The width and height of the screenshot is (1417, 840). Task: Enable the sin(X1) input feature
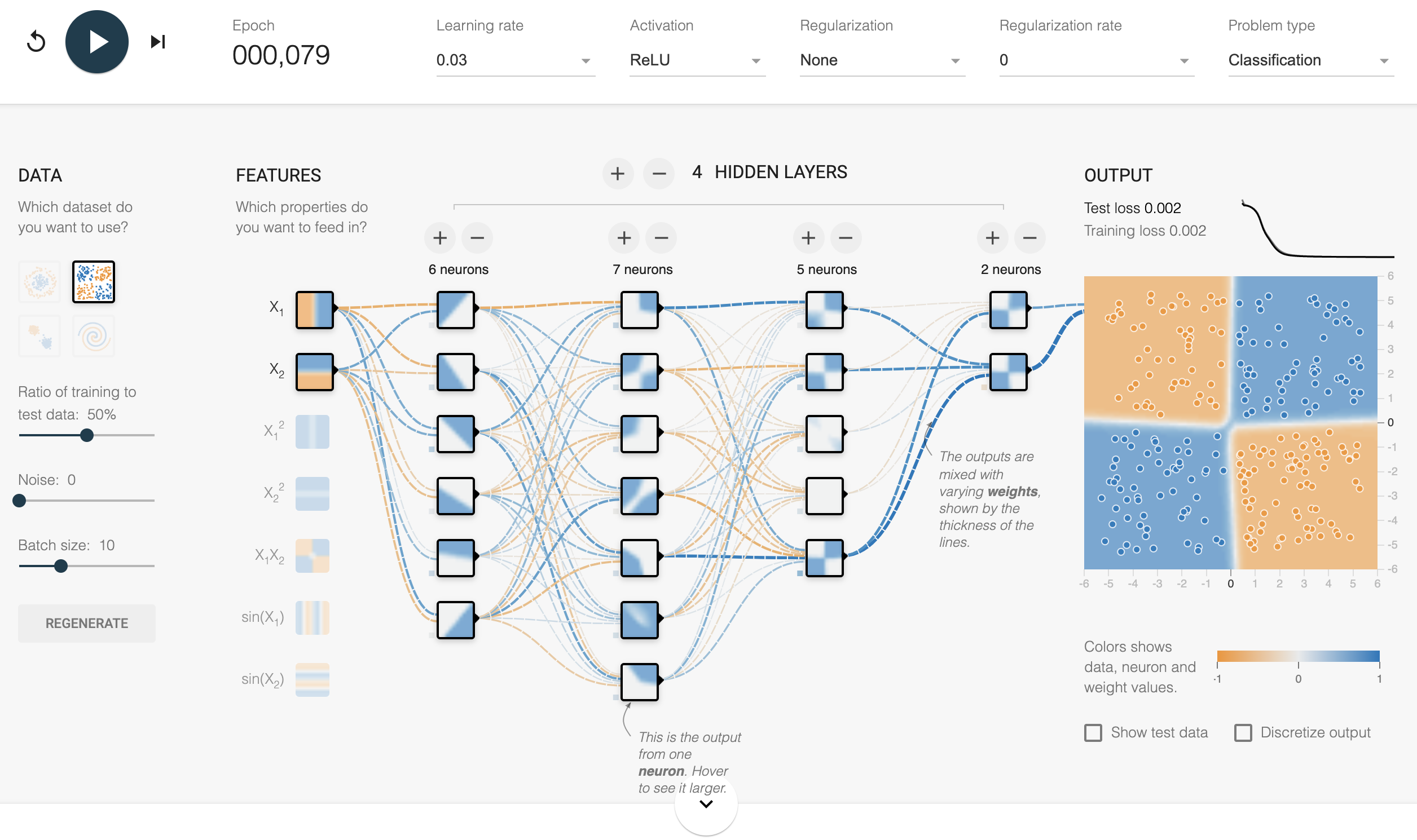click(x=312, y=617)
